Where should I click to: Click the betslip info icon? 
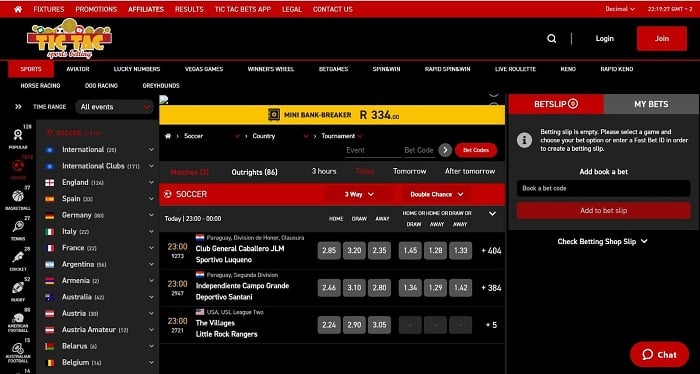(525, 140)
